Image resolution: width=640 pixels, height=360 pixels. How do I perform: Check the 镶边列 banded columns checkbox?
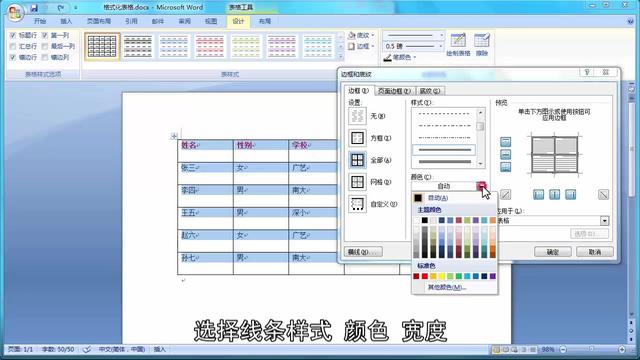45,58
